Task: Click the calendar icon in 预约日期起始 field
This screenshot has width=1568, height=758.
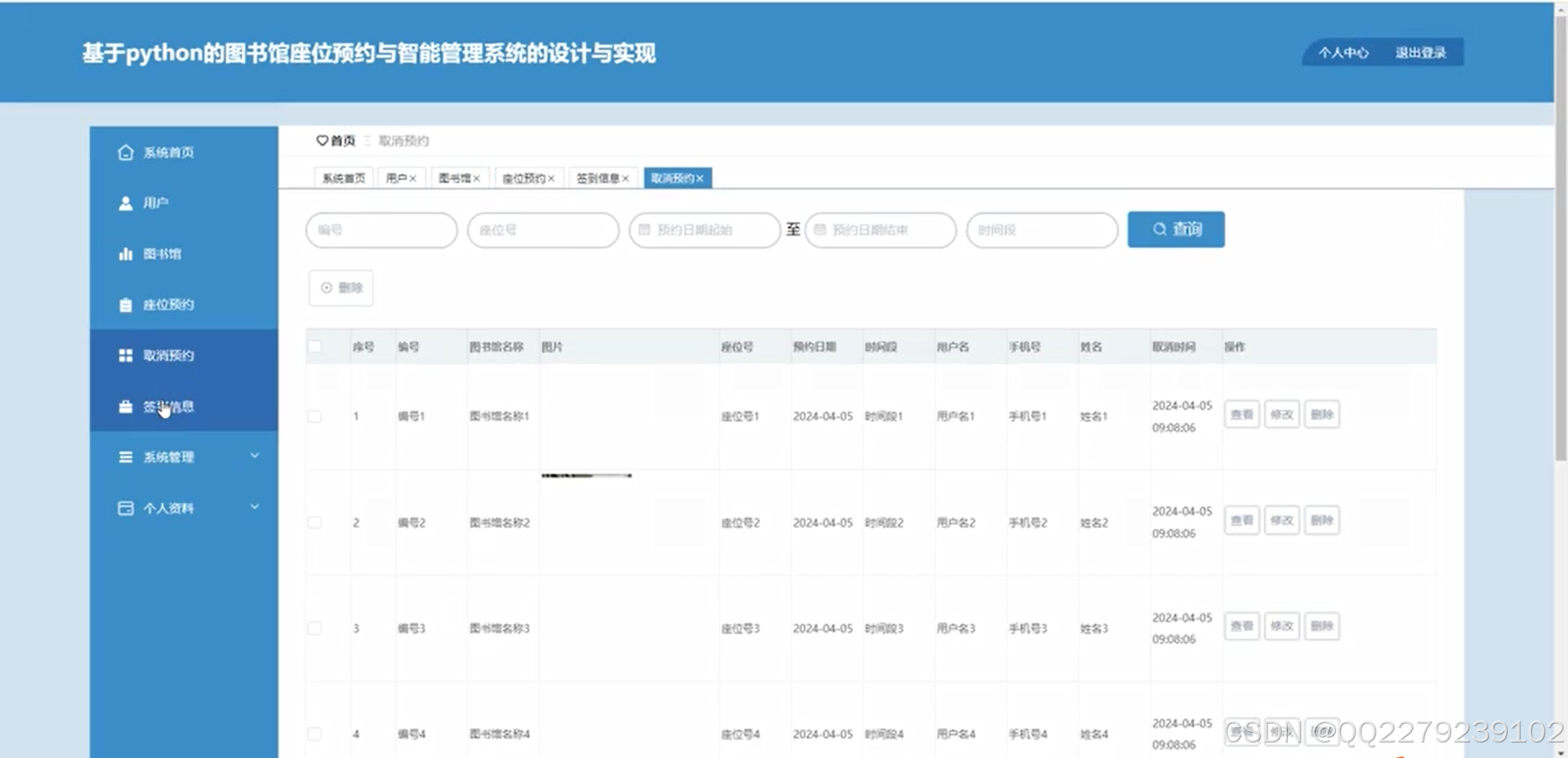Action: point(644,230)
